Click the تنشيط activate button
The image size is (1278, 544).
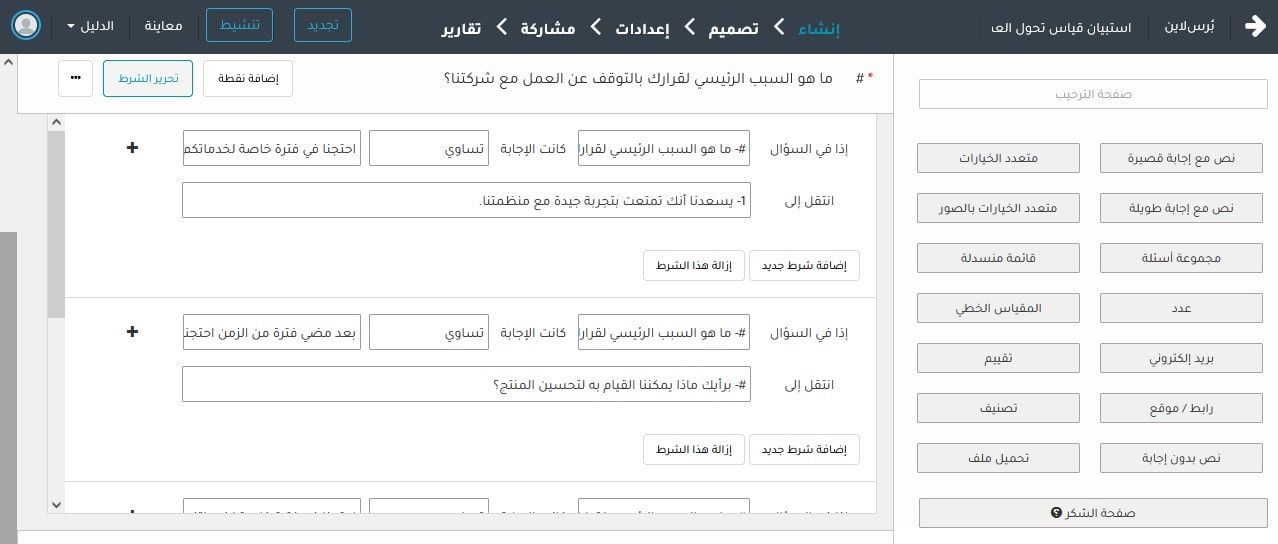239,25
